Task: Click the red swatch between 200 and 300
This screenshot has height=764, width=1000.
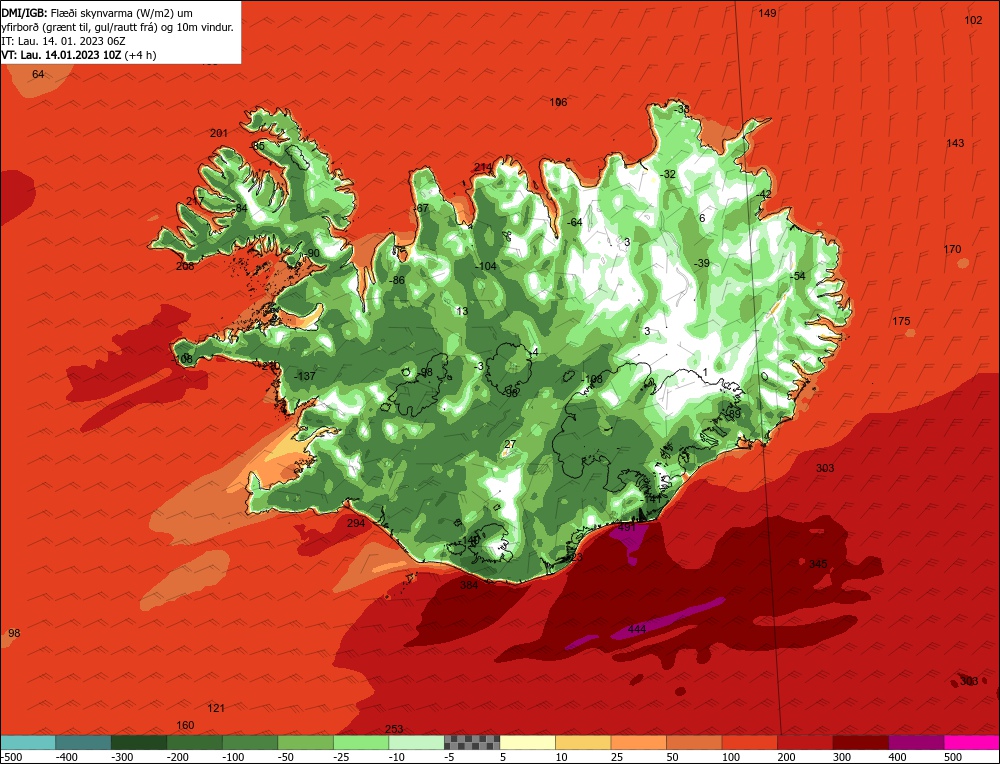Action: (805, 742)
